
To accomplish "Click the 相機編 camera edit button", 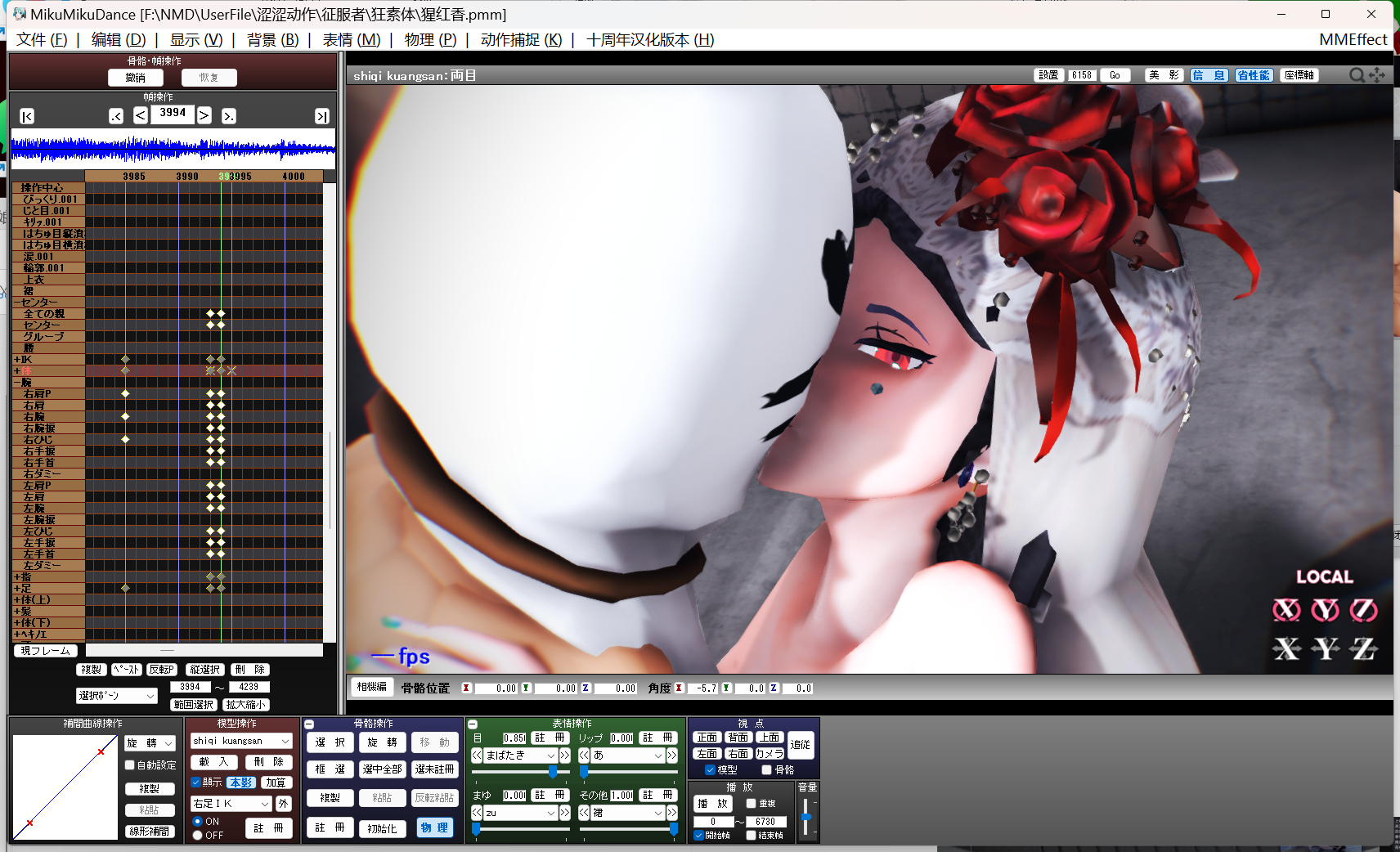I will 371,687.
